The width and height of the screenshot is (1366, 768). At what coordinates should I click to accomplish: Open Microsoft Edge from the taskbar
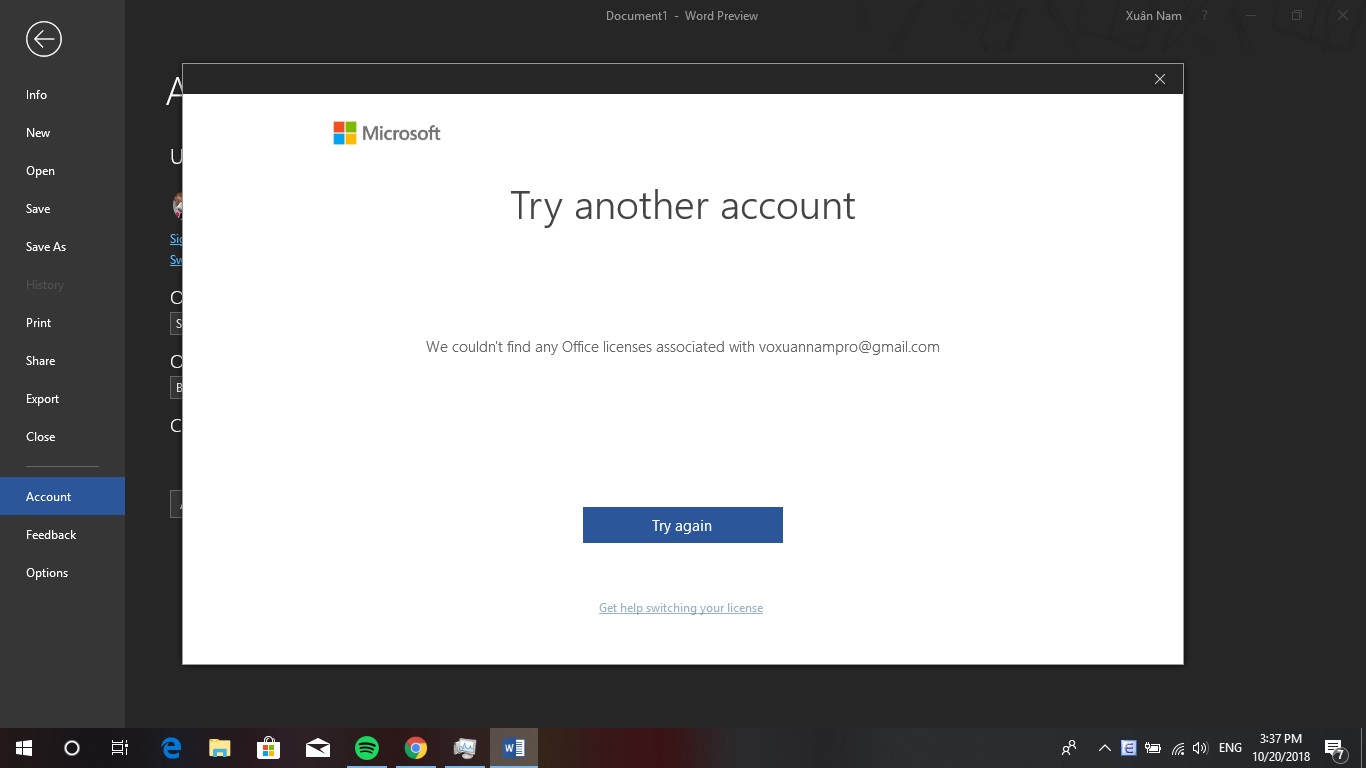171,748
